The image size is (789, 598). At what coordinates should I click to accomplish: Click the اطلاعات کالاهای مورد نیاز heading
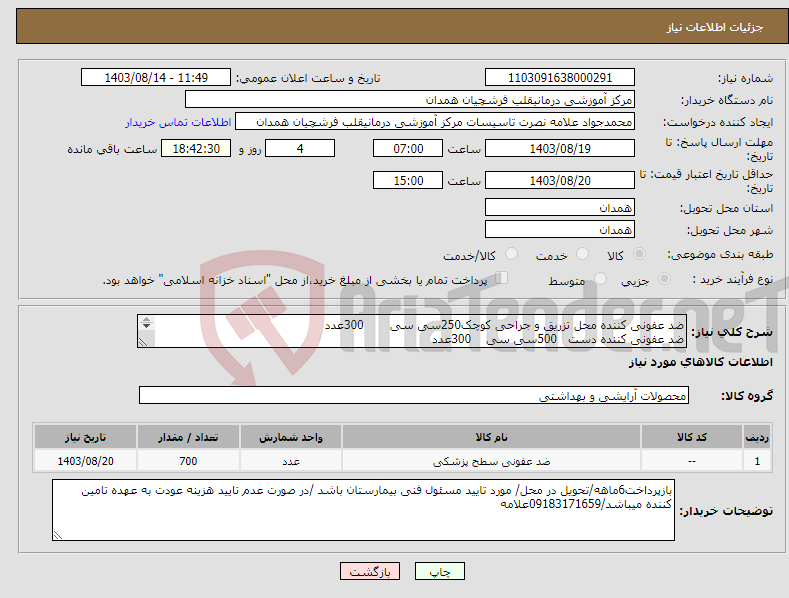point(700,362)
